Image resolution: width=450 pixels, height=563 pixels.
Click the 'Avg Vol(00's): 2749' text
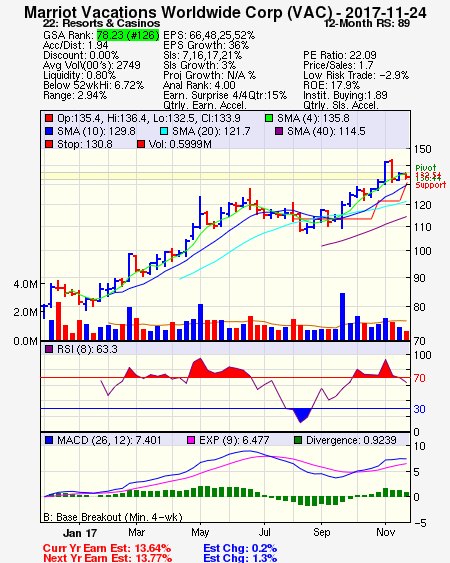tap(92, 65)
